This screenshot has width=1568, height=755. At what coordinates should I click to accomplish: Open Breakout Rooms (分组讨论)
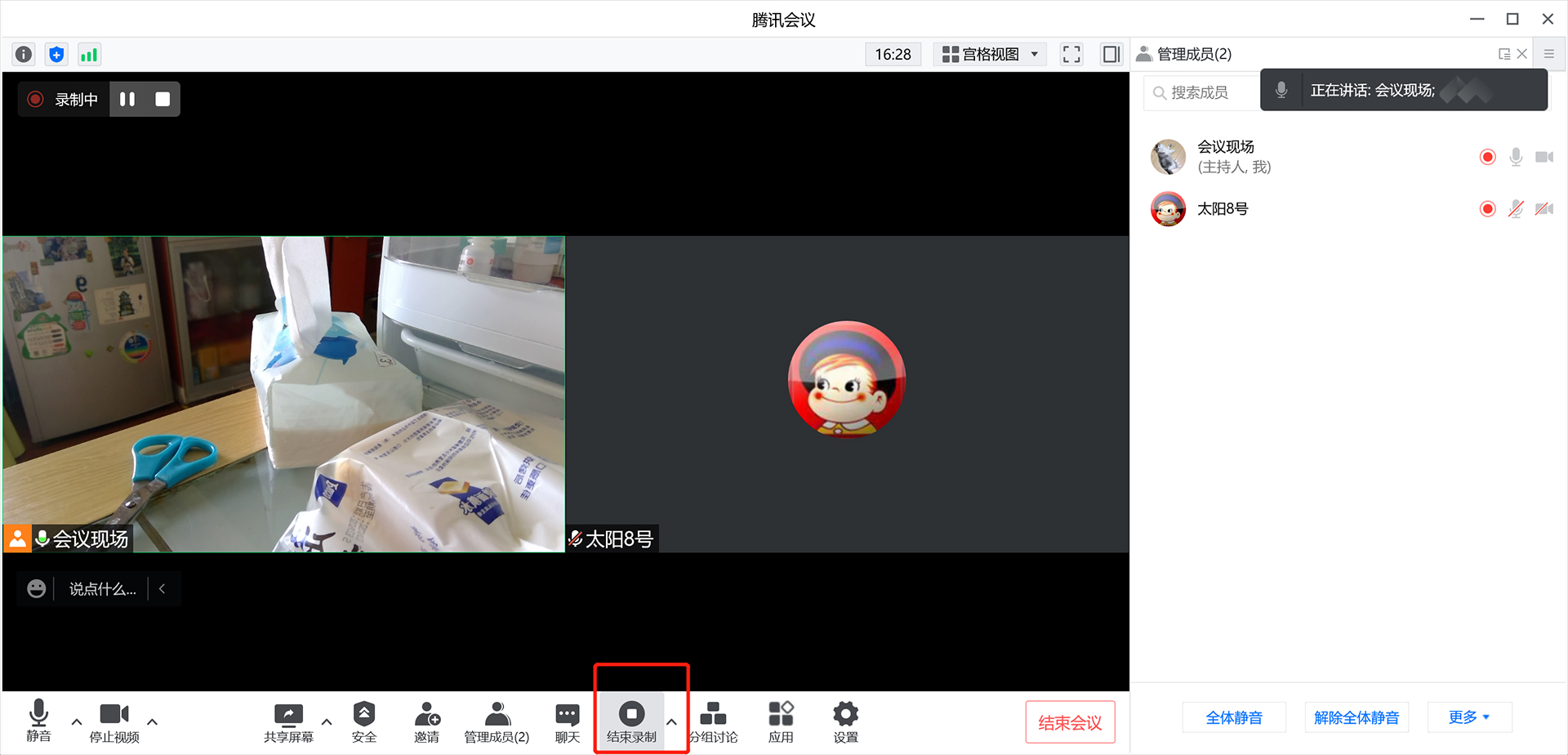pyautogui.click(x=713, y=722)
